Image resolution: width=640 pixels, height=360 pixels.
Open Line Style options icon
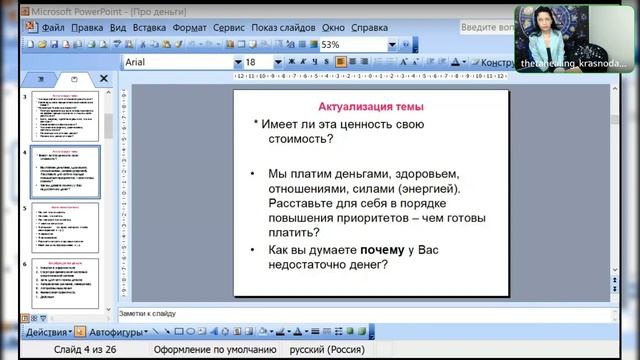pos(315,332)
